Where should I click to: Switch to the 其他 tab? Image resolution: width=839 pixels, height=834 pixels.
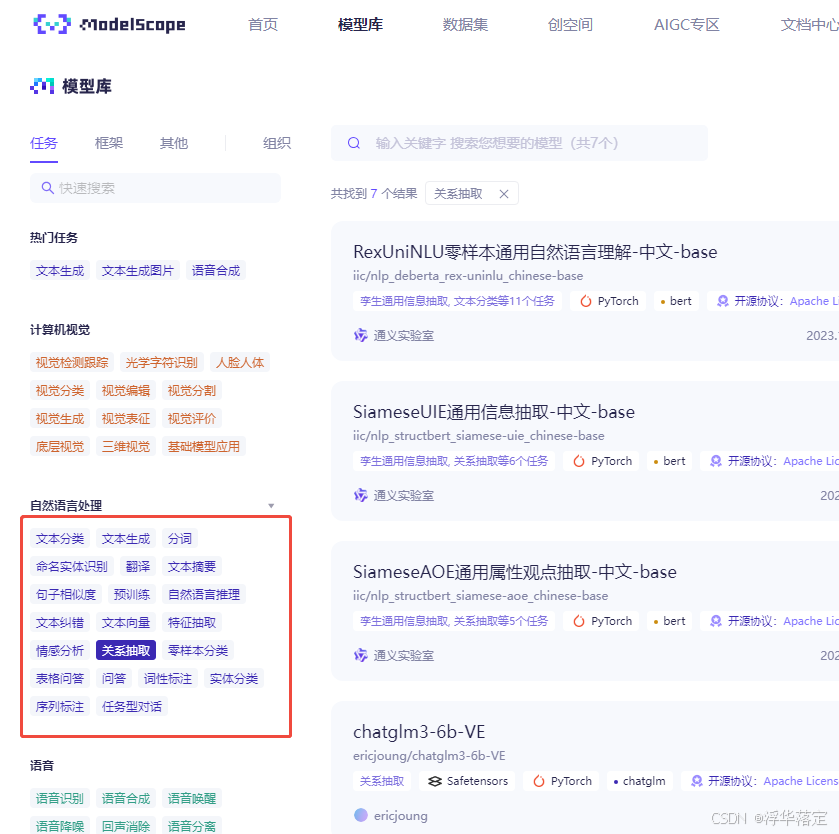(174, 143)
